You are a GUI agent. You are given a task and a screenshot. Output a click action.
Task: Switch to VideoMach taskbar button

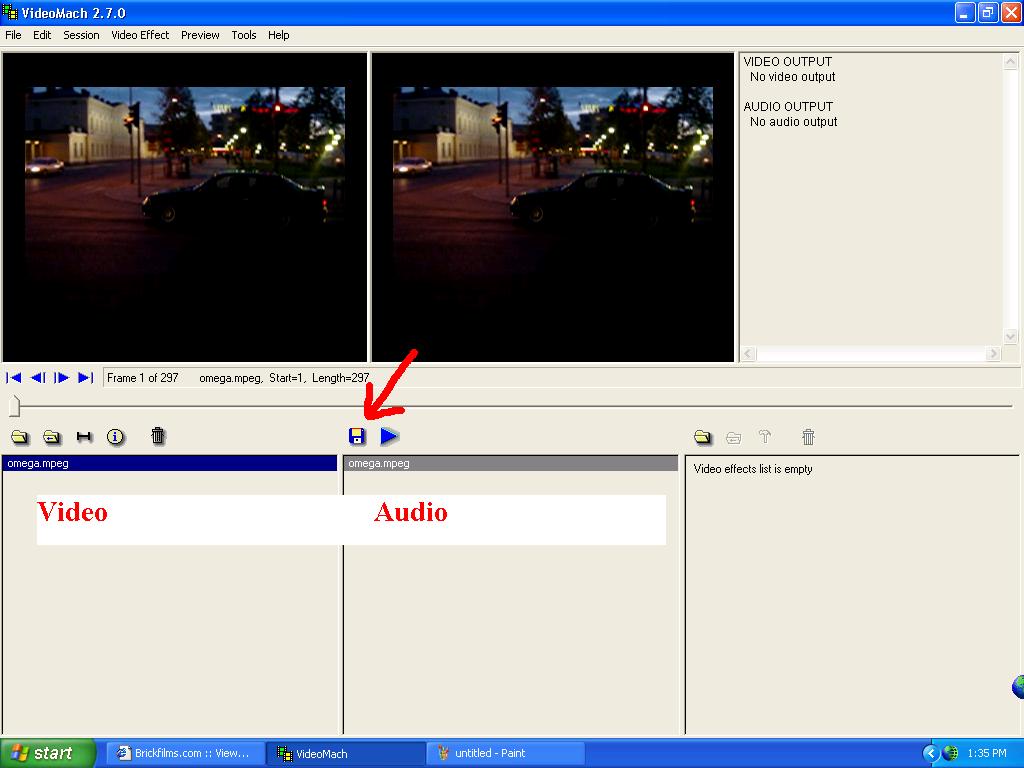[x=346, y=754]
